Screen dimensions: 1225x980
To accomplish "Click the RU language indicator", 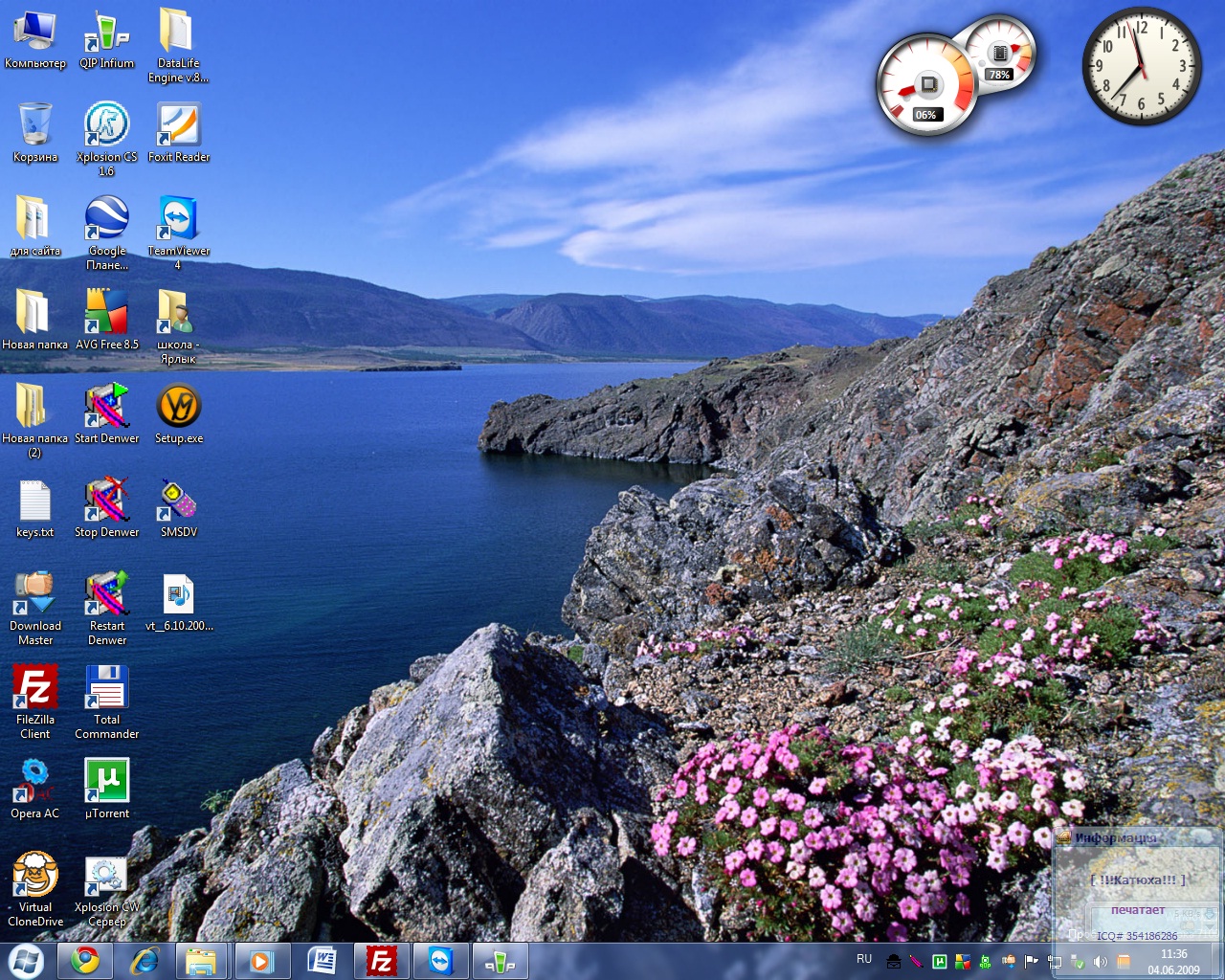I will [864, 959].
